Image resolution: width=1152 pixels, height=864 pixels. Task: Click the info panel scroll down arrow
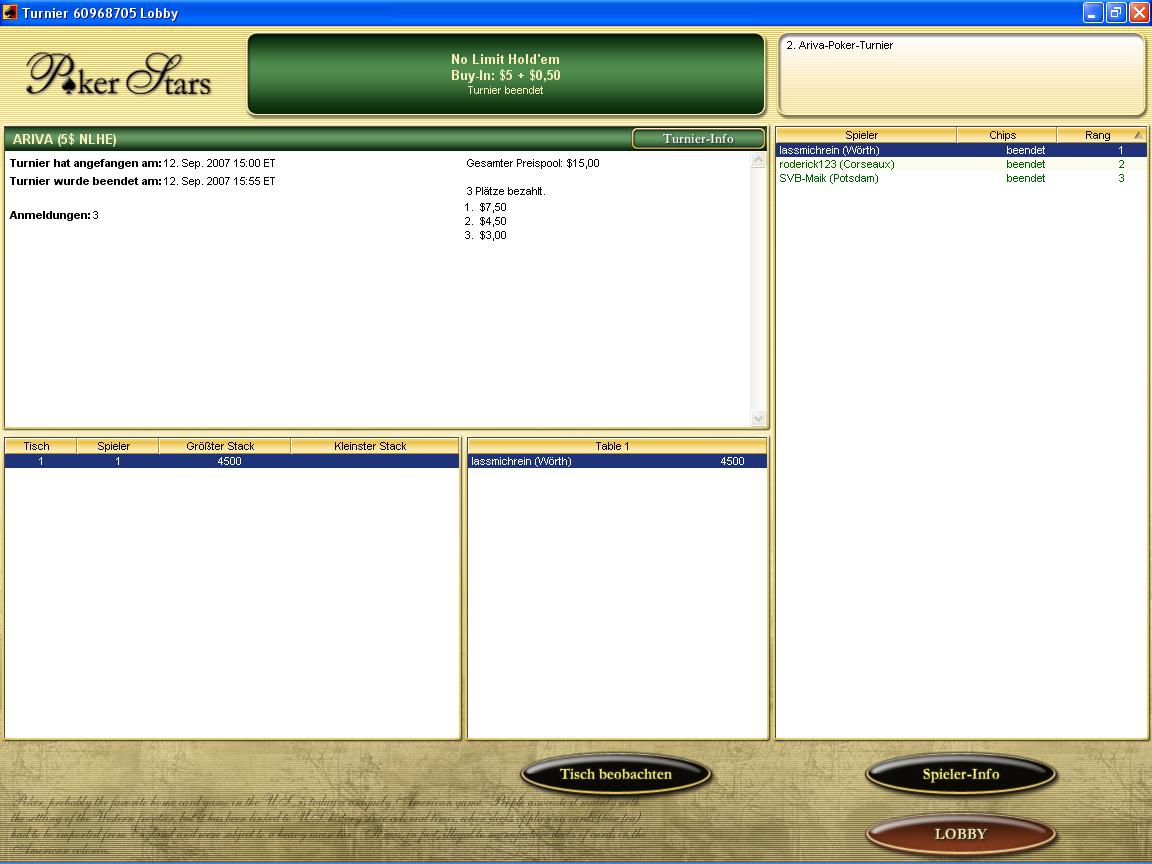(x=758, y=418)
